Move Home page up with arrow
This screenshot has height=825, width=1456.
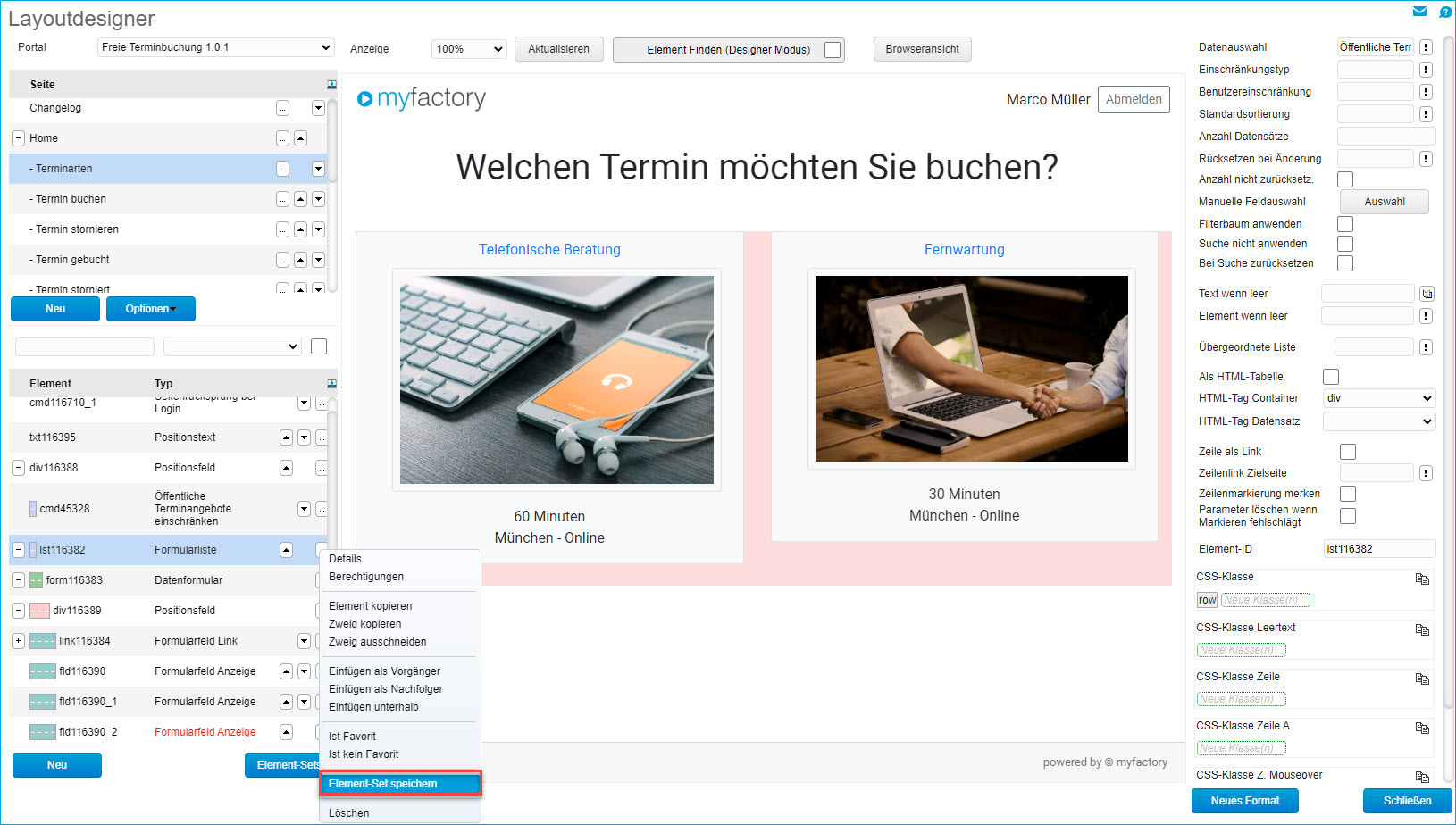pos(300,138)
